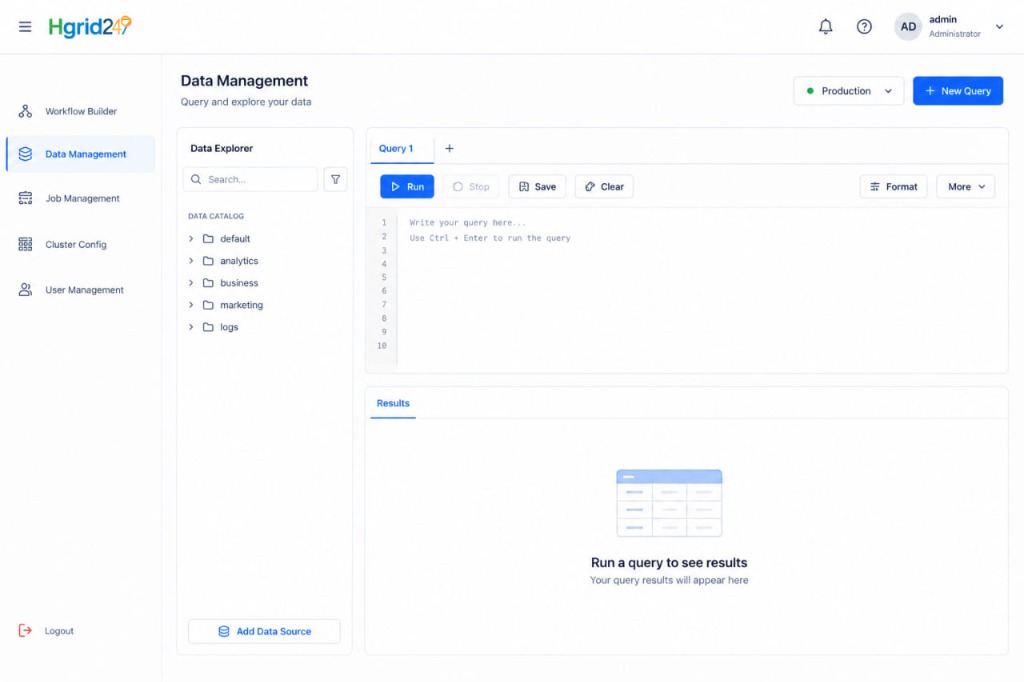Save the query with Save button
The image size is (1024, 682).
tap(537, 187)
